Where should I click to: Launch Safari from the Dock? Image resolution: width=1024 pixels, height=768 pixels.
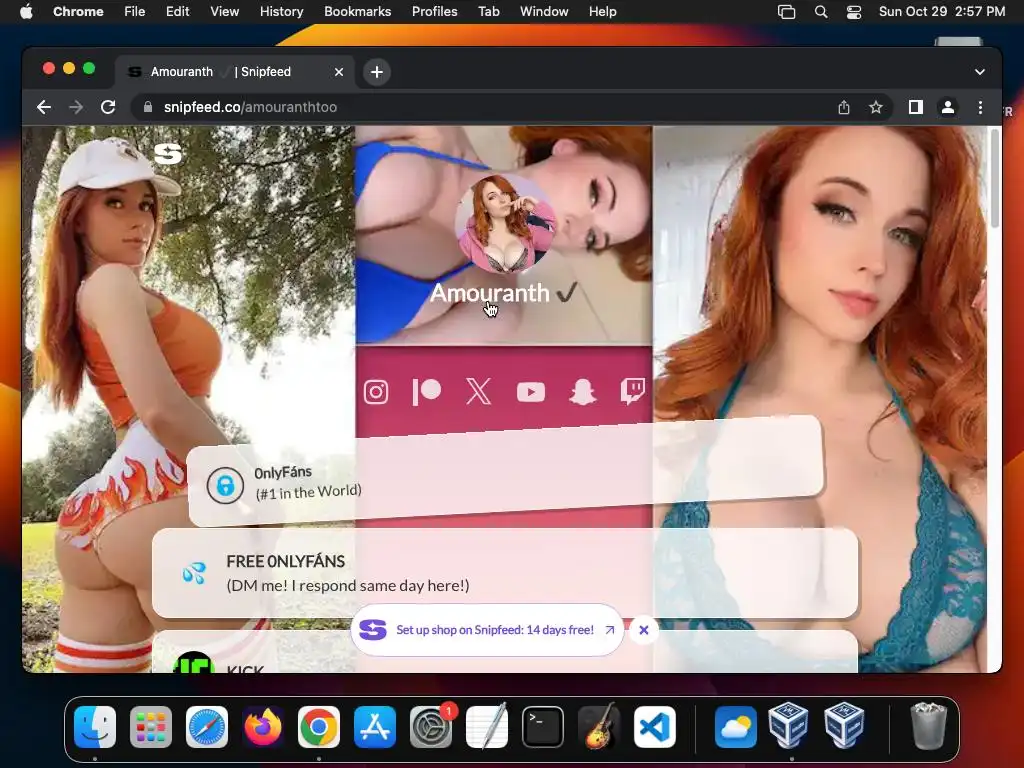[207, 727]
